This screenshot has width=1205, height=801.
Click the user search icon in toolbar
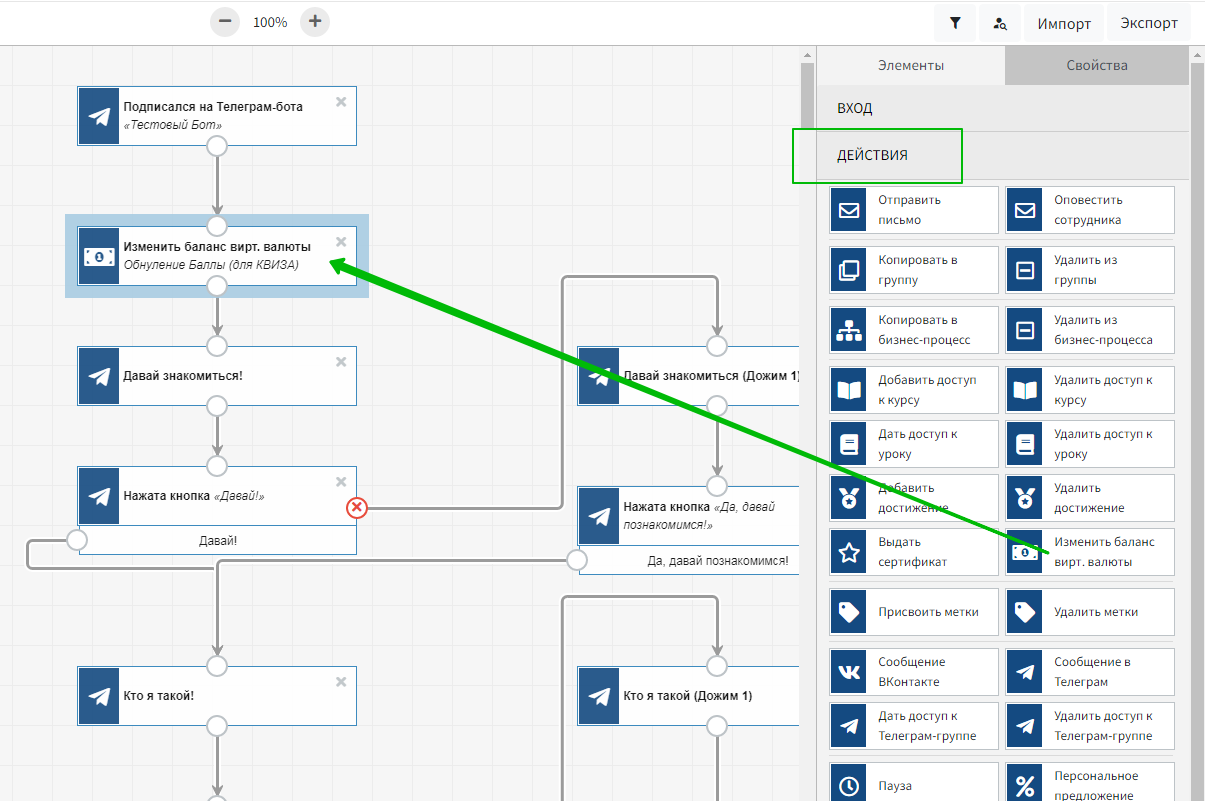point(1000,23)
